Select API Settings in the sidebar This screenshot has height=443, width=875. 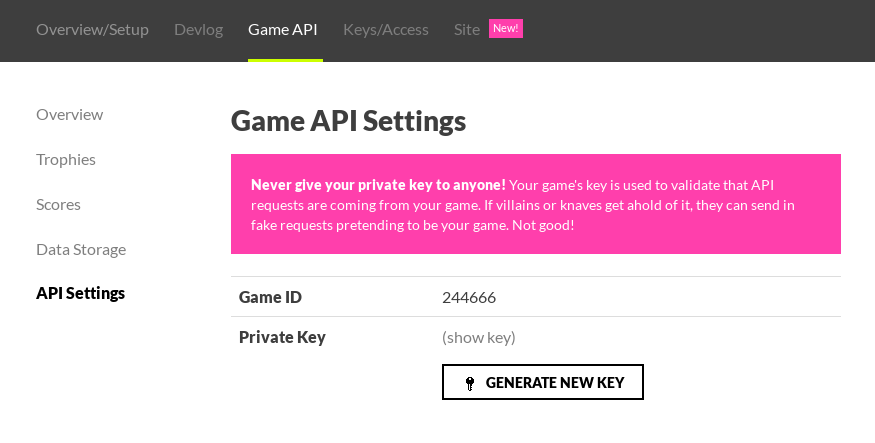pos(81,293)
